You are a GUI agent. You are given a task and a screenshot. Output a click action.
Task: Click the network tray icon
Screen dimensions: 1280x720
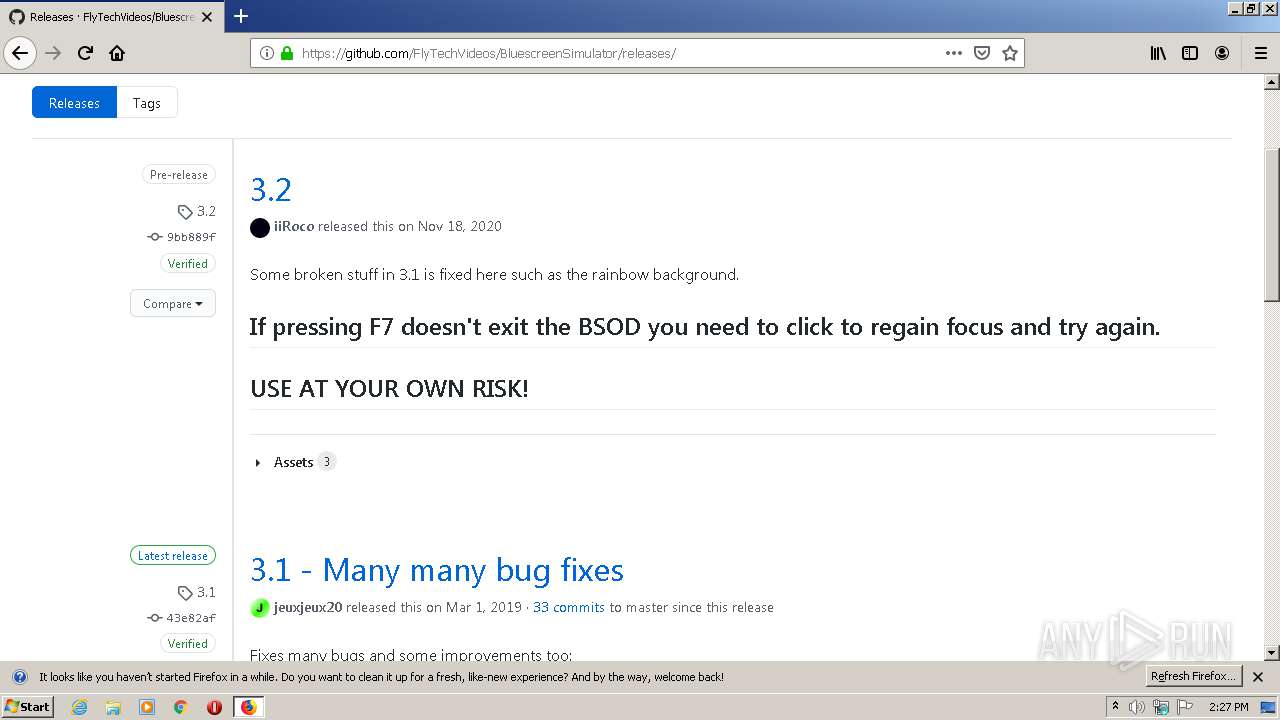click(x=1161, y=707)
